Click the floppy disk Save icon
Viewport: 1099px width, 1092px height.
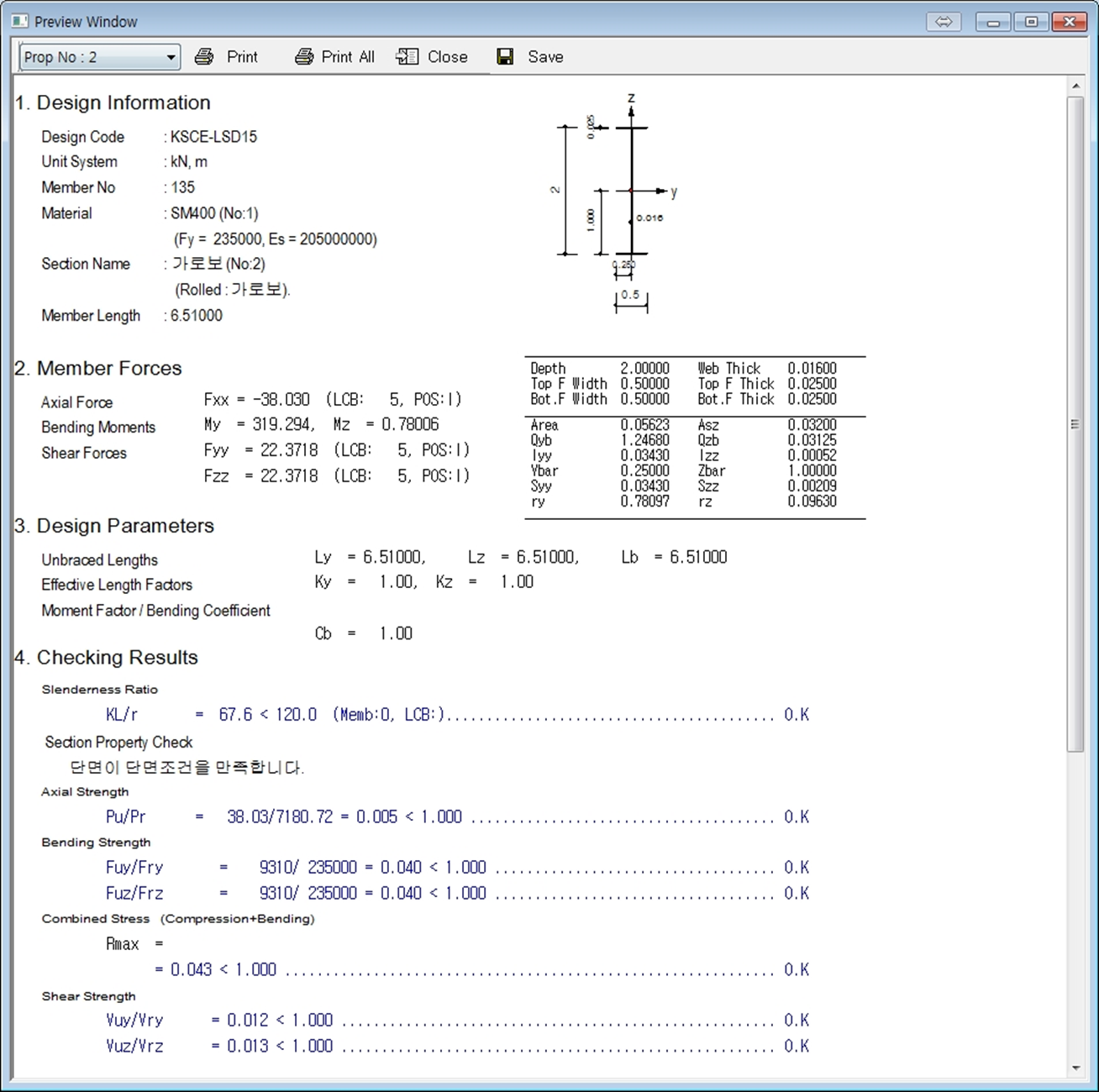click(505, 57)
